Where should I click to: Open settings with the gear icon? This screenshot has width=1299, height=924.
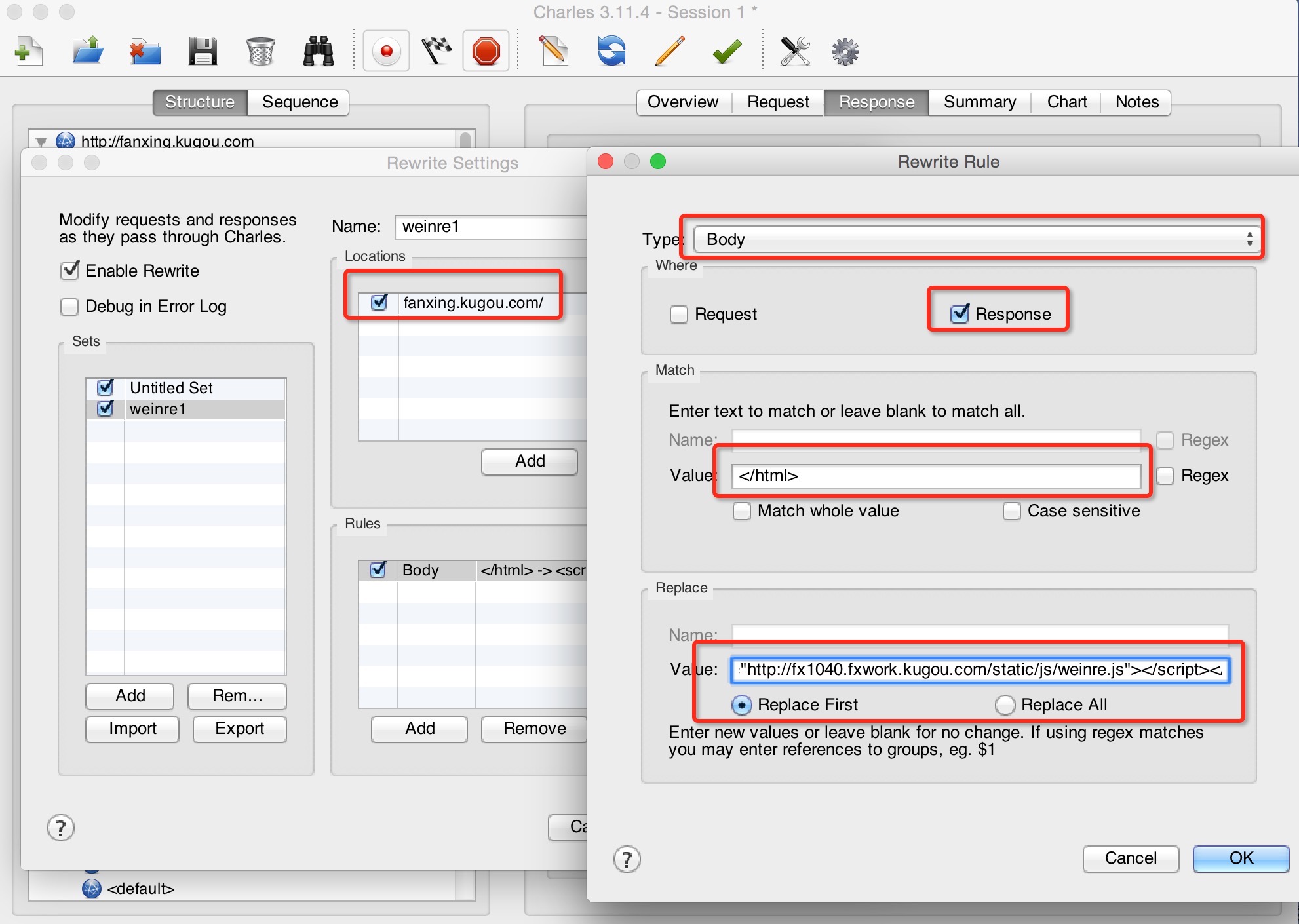coord(845,51)
